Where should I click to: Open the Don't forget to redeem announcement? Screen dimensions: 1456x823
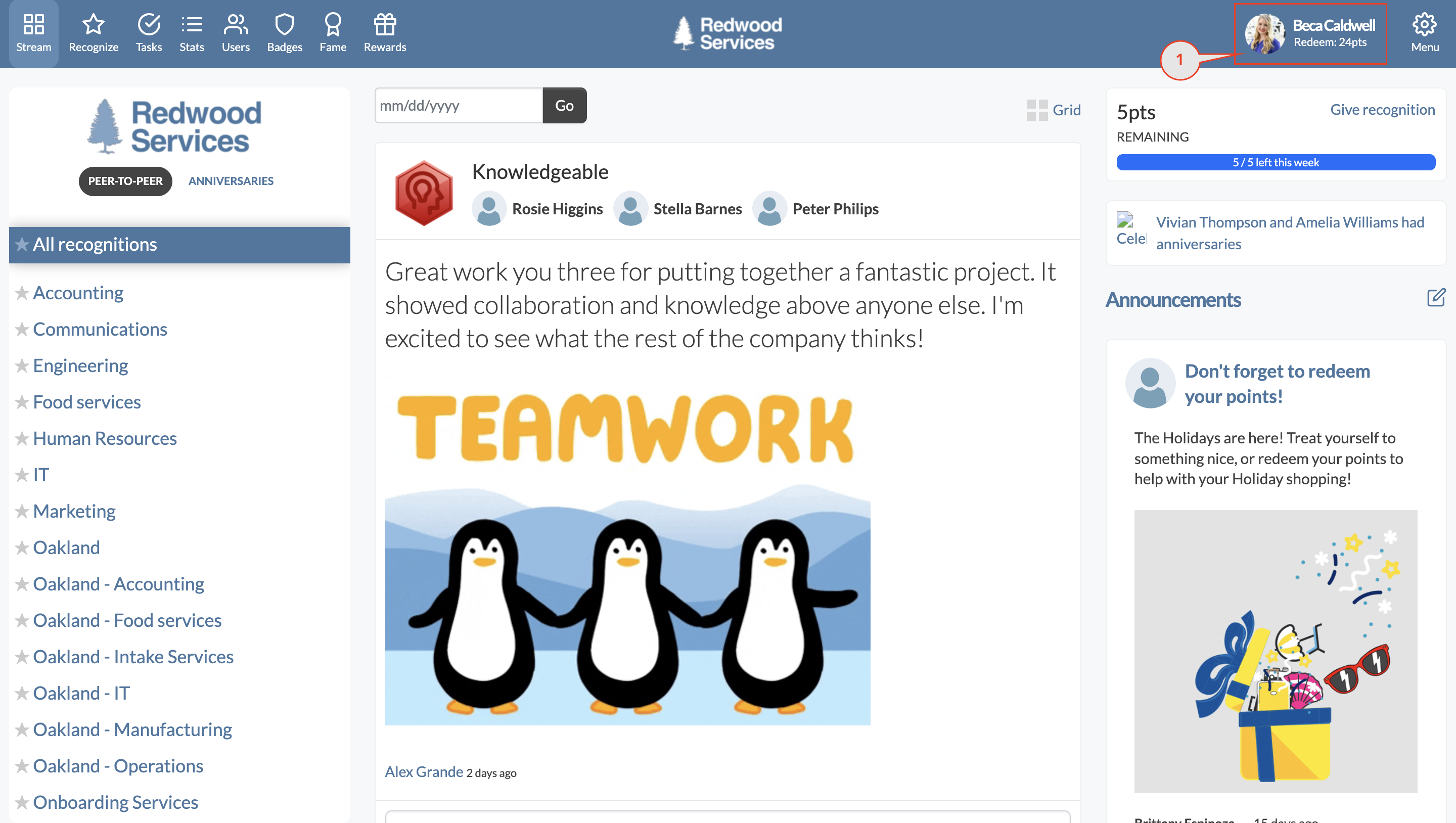pos(1278,383)
